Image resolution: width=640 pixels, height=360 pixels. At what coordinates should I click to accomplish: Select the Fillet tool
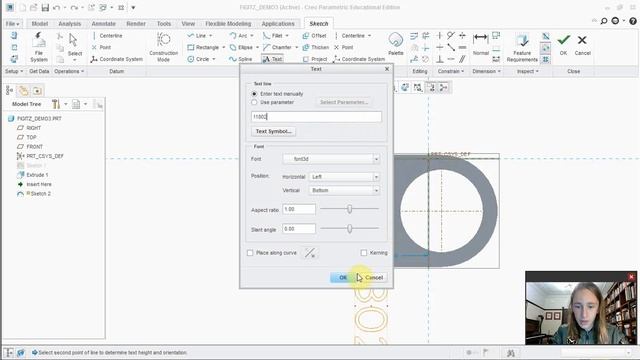pos(273,36)
